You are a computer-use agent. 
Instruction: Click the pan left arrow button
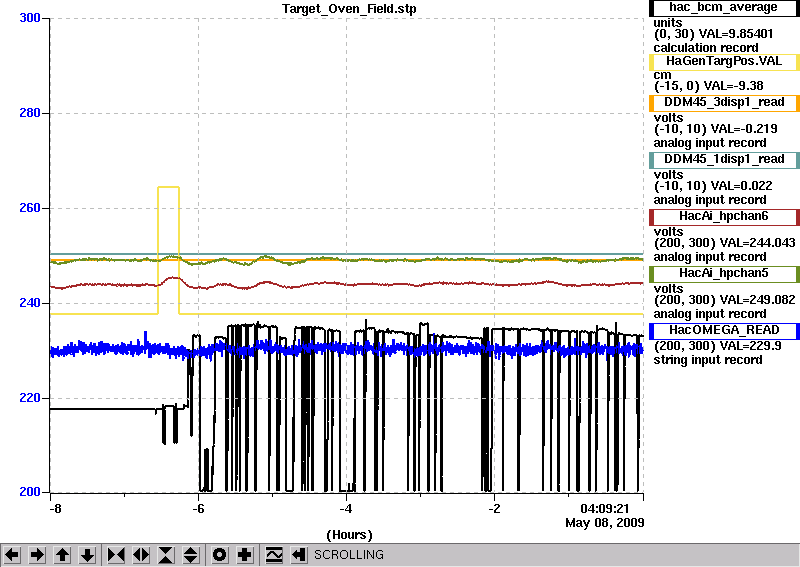click(12, 555)
